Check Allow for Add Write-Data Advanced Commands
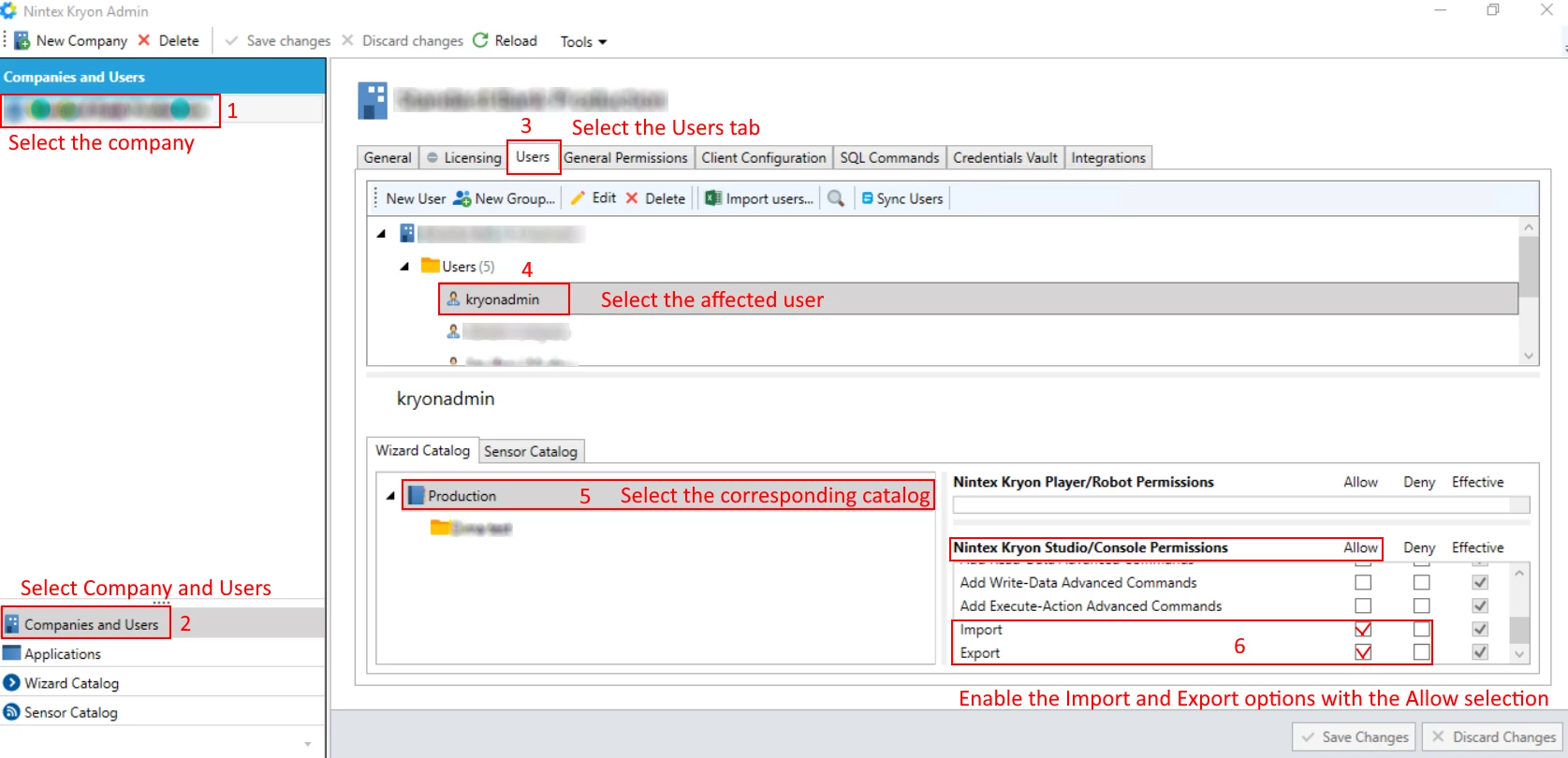Screen dimensions: 1568x758 pyautogui.click(x=1363, y=582)
